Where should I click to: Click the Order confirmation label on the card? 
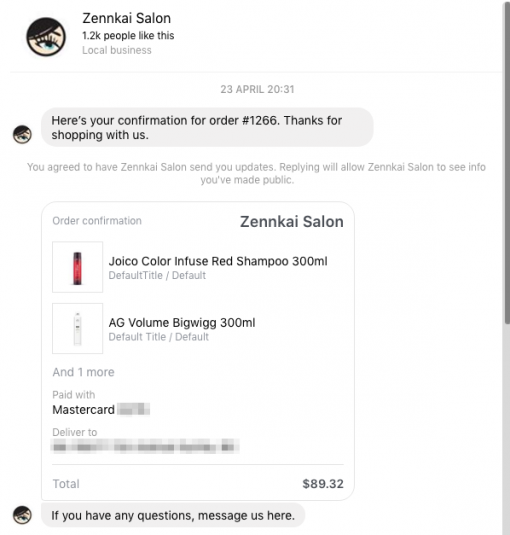97,221
